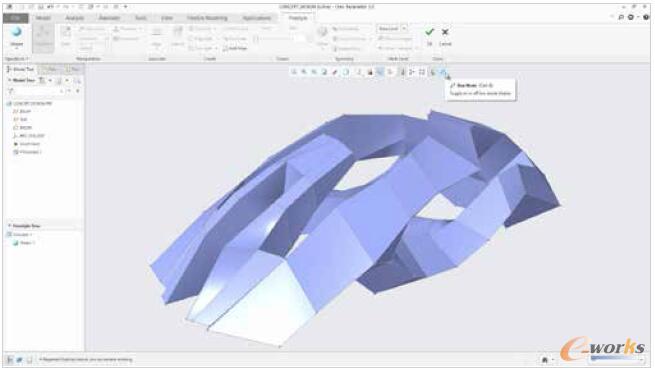This screenshot has width=655, height=371.
Task: Toggle highlighted blue display filter icon
Action: coord(380,72)
